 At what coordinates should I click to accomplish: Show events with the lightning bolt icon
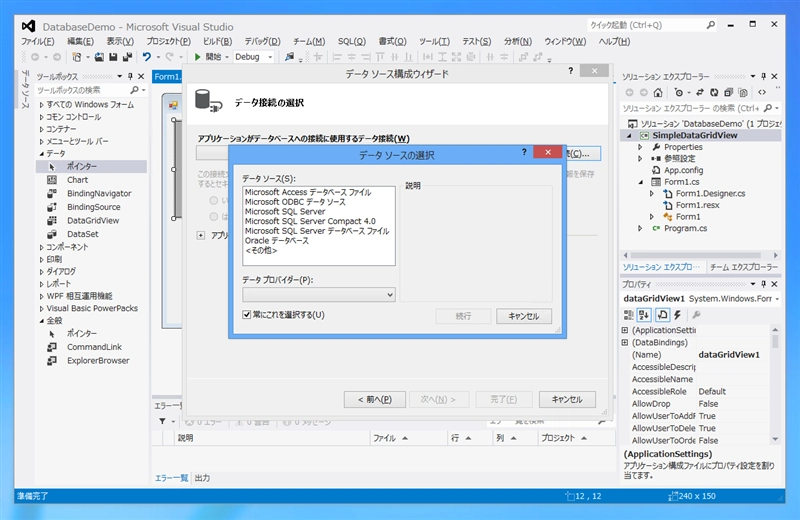678,315
